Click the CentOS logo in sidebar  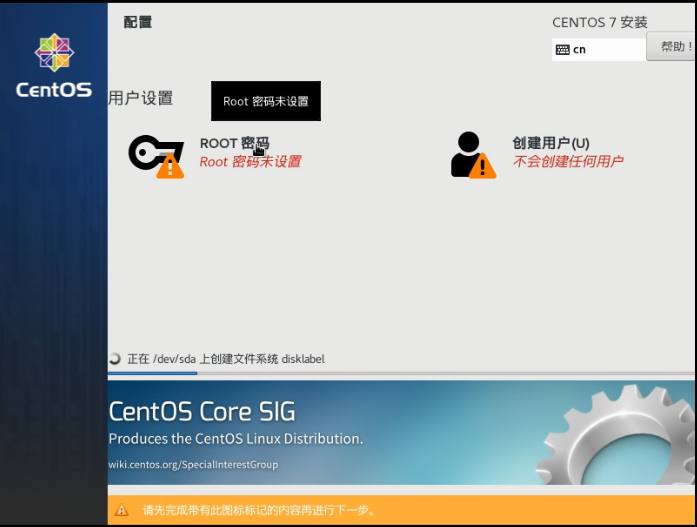tap(54, 65)
